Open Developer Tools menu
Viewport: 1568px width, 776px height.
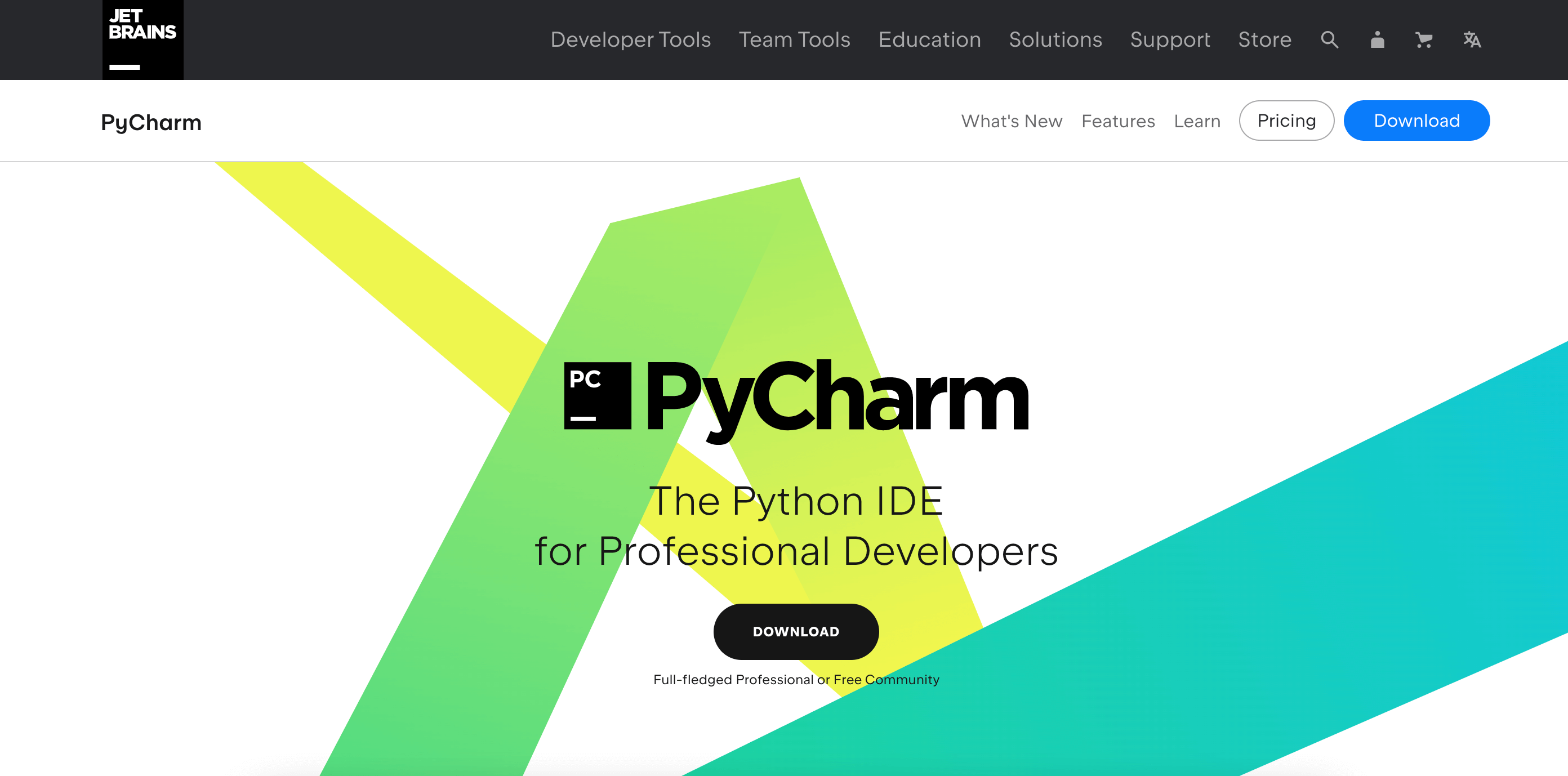(x=631, y=40)
